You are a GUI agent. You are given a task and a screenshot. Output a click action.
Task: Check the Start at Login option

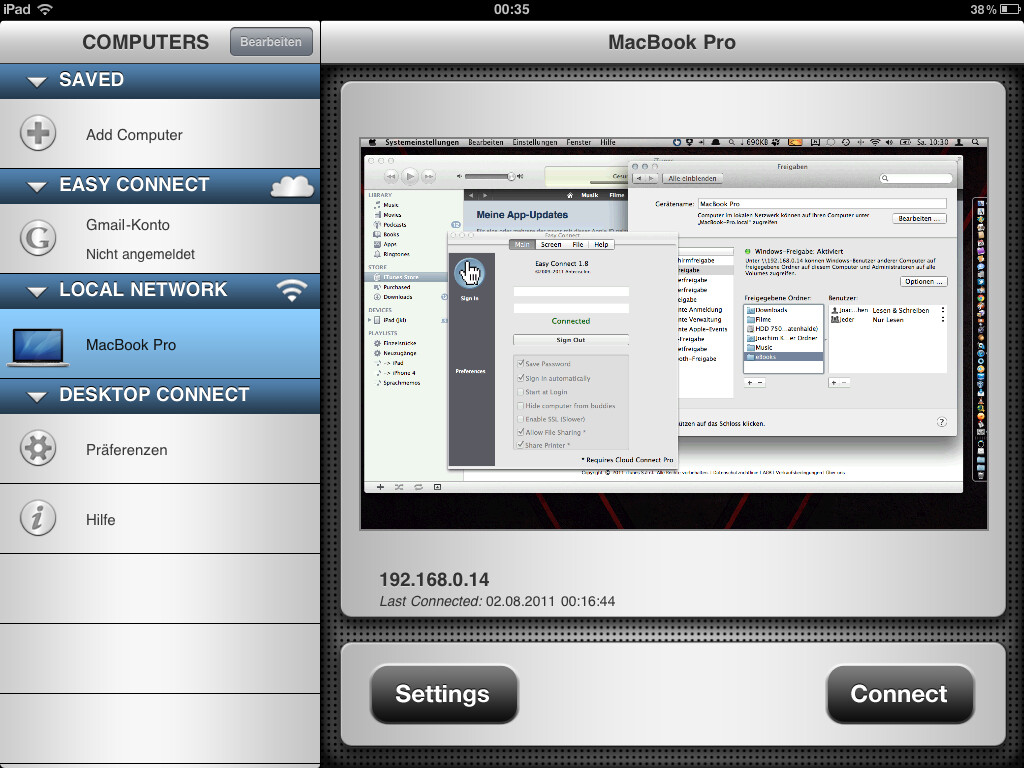pos(521,392)
